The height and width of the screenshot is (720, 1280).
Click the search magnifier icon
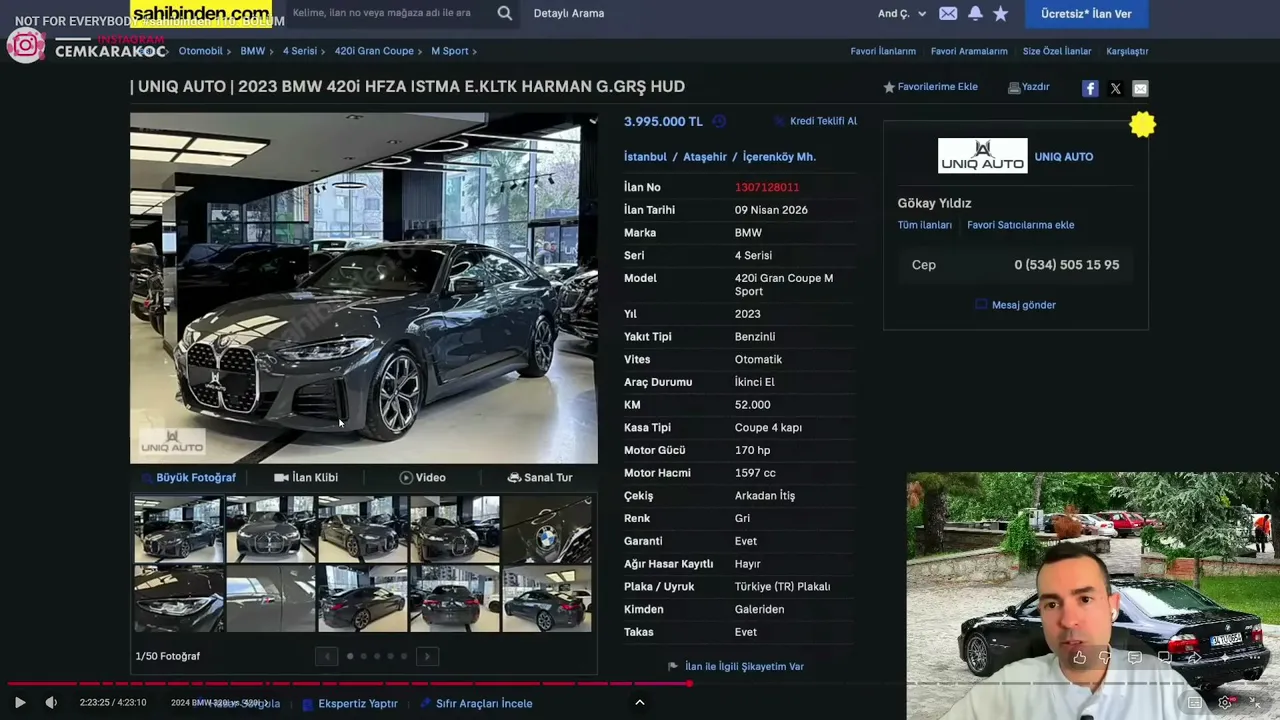pos(505,13)
